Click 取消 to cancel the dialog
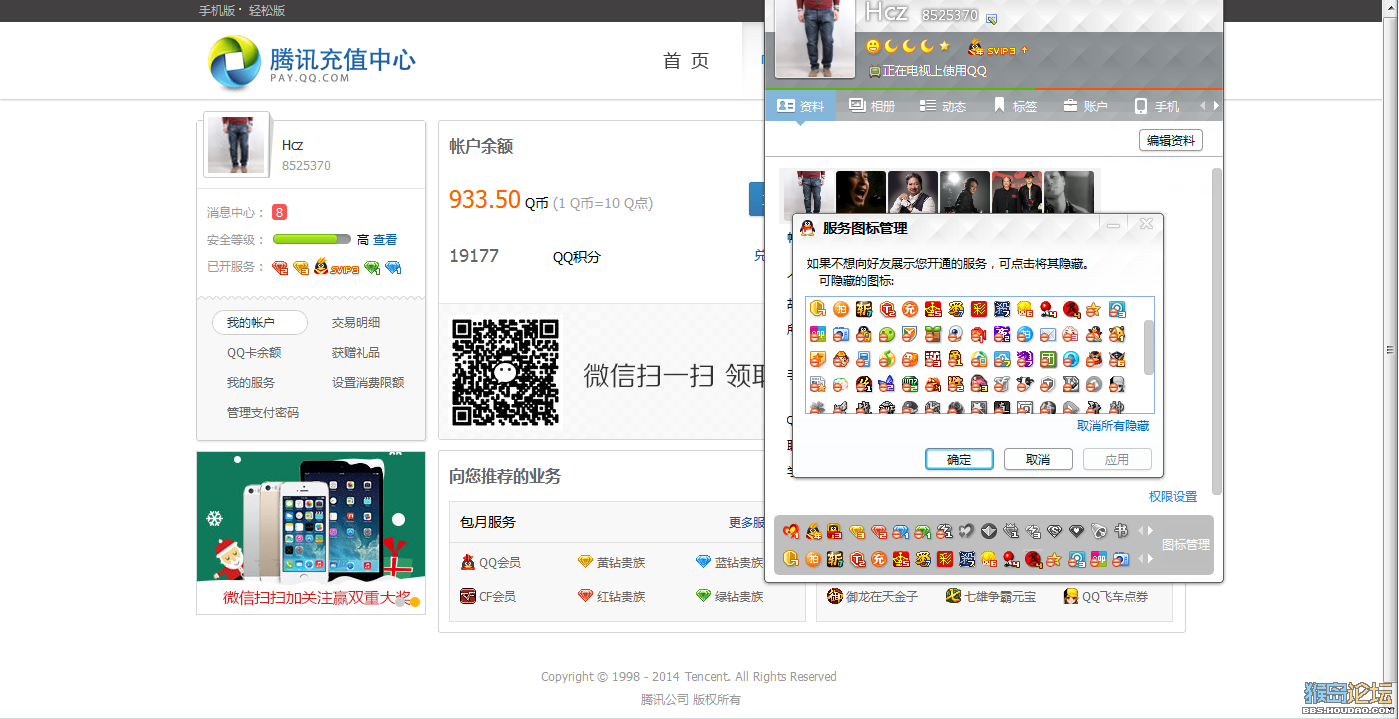 pos(1038,459)
